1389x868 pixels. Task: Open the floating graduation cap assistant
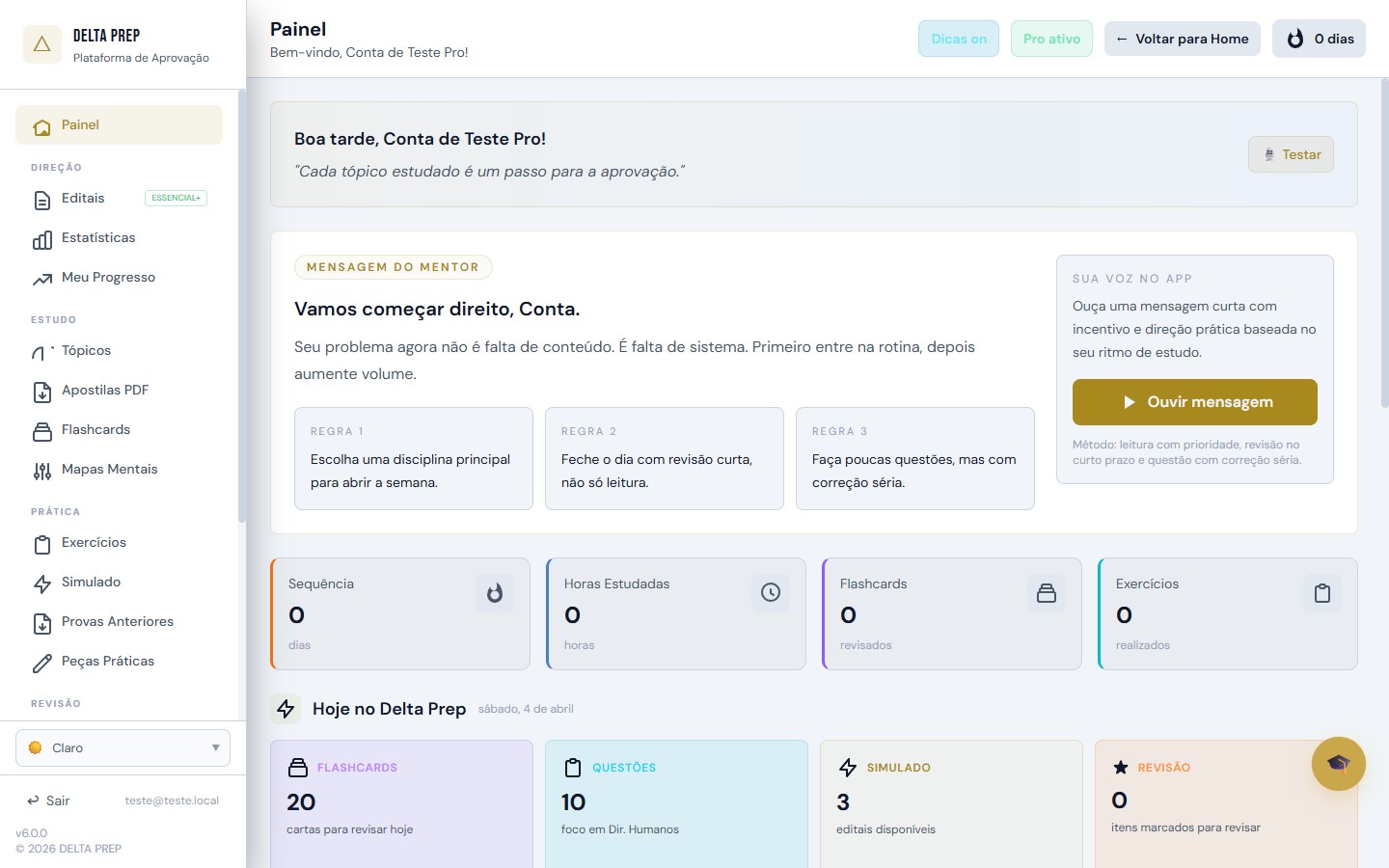(1338, 764)
